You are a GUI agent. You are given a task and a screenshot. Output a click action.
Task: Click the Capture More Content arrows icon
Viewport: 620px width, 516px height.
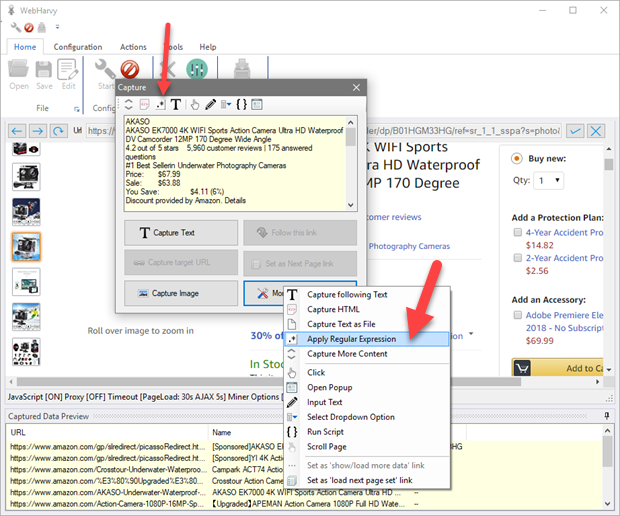(x=128, y=104)
